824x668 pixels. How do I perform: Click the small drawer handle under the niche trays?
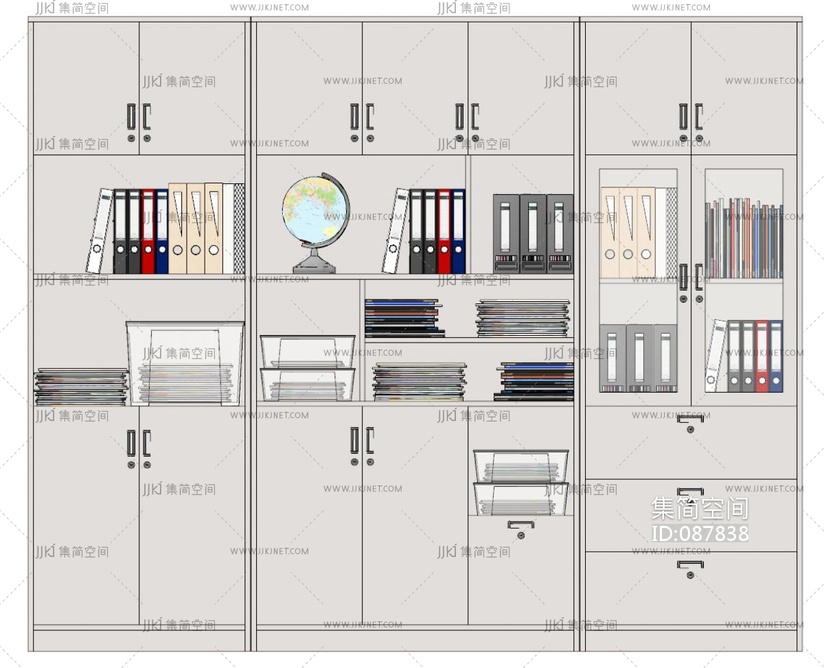520,525
